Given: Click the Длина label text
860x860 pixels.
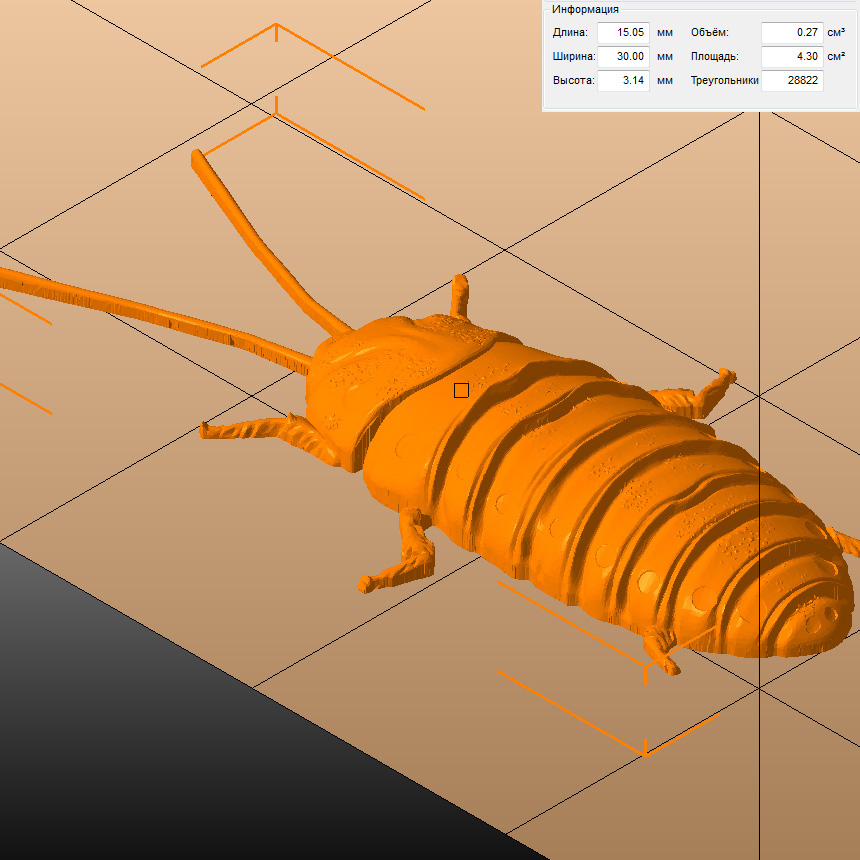Looking at the screenshot, I should point(570,33).
